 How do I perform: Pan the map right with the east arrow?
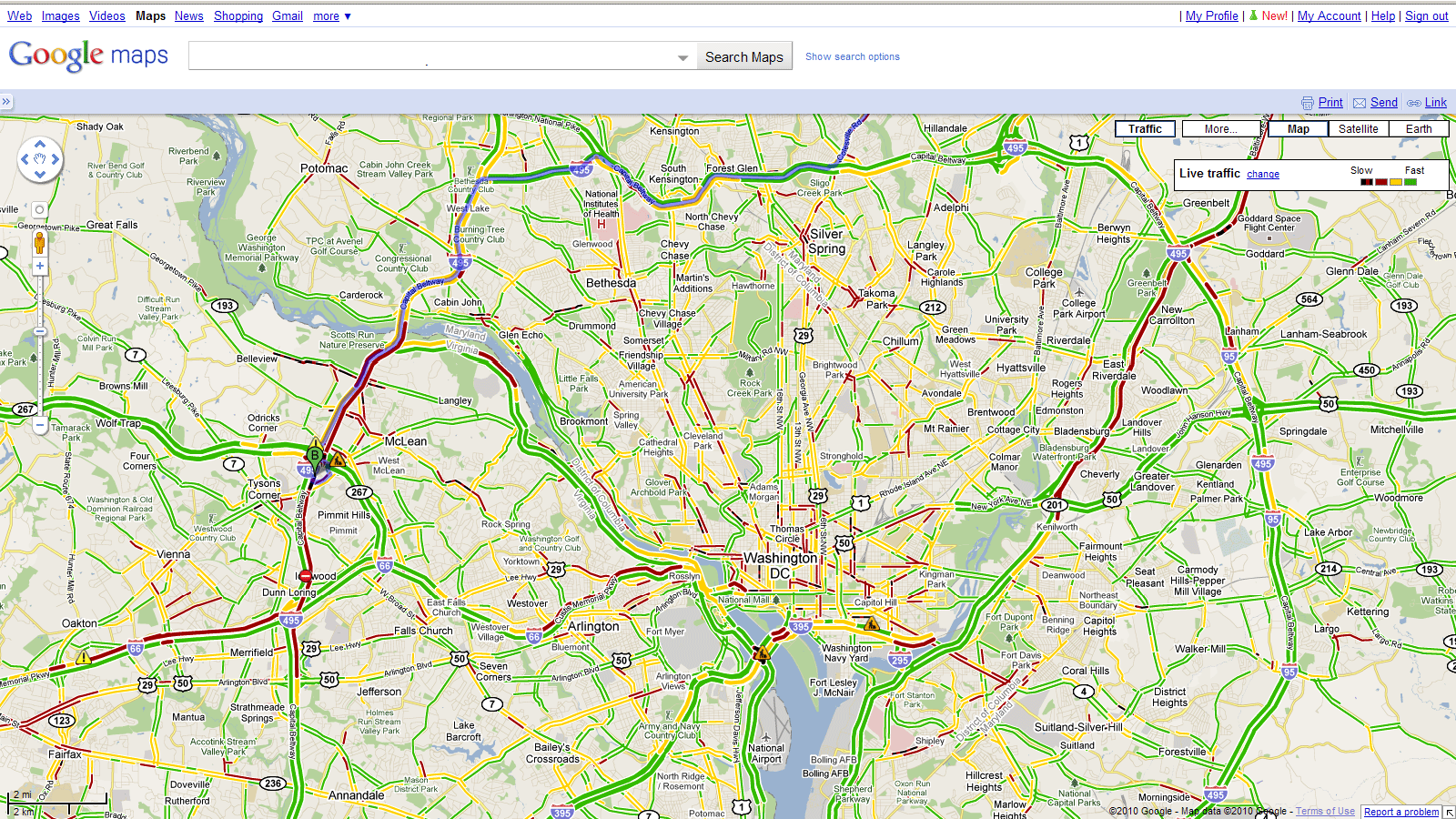56,159
